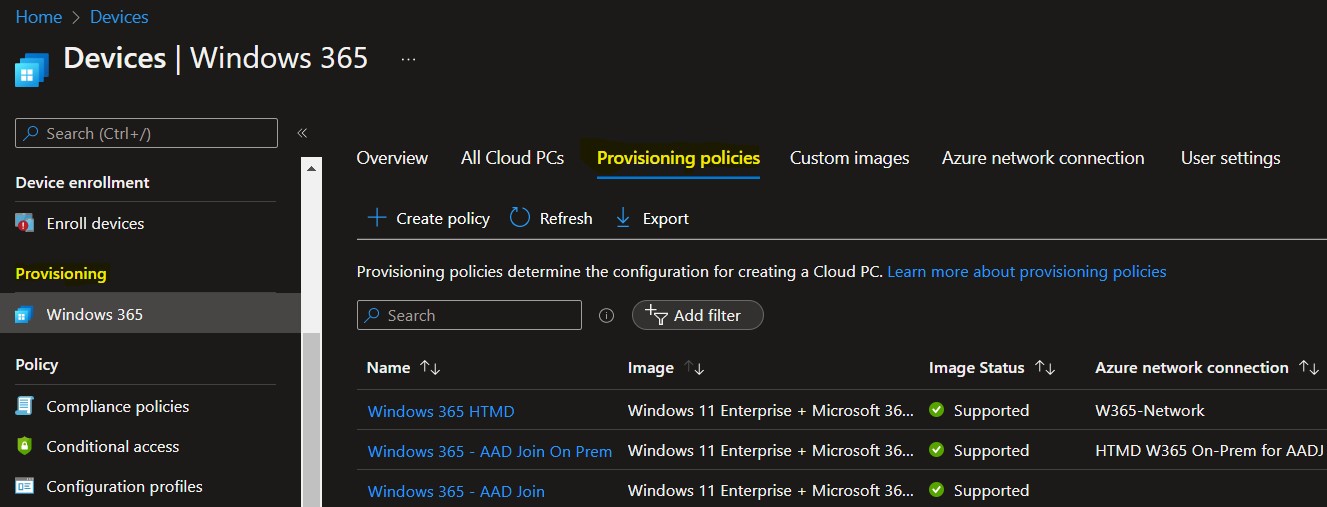The image size is (1327, 507).
Task: Select Windows 365 in sidebar
Action: (x=150, y=314)
